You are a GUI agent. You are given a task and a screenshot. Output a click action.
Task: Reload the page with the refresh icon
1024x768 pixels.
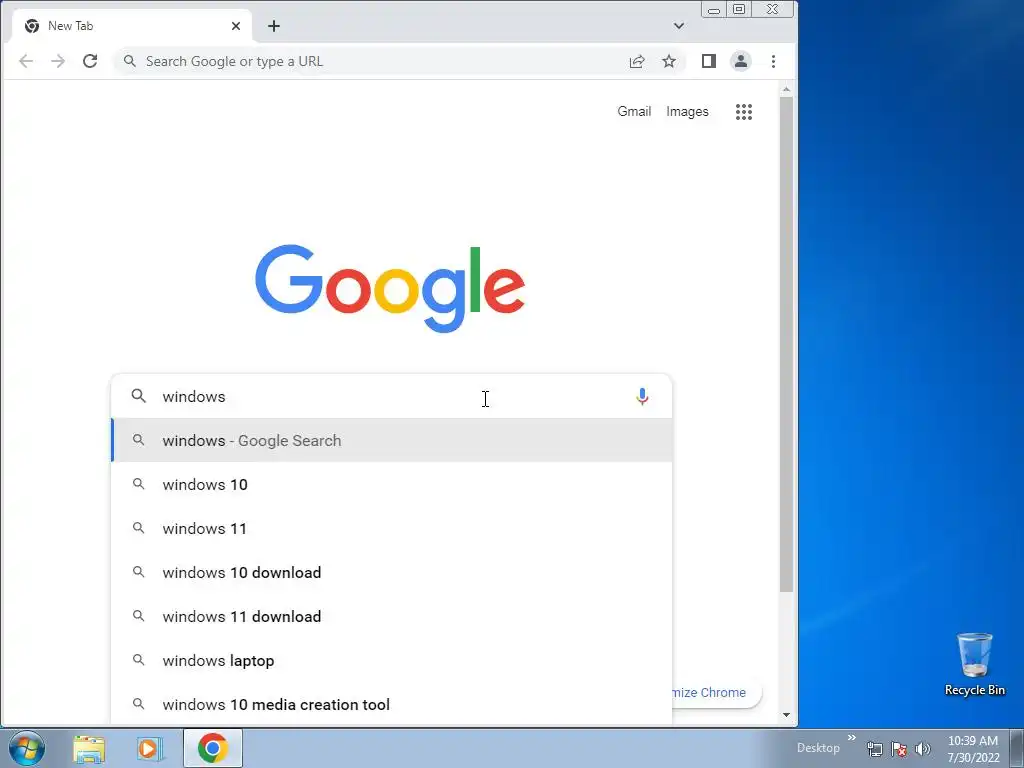(x=90, y=61)
